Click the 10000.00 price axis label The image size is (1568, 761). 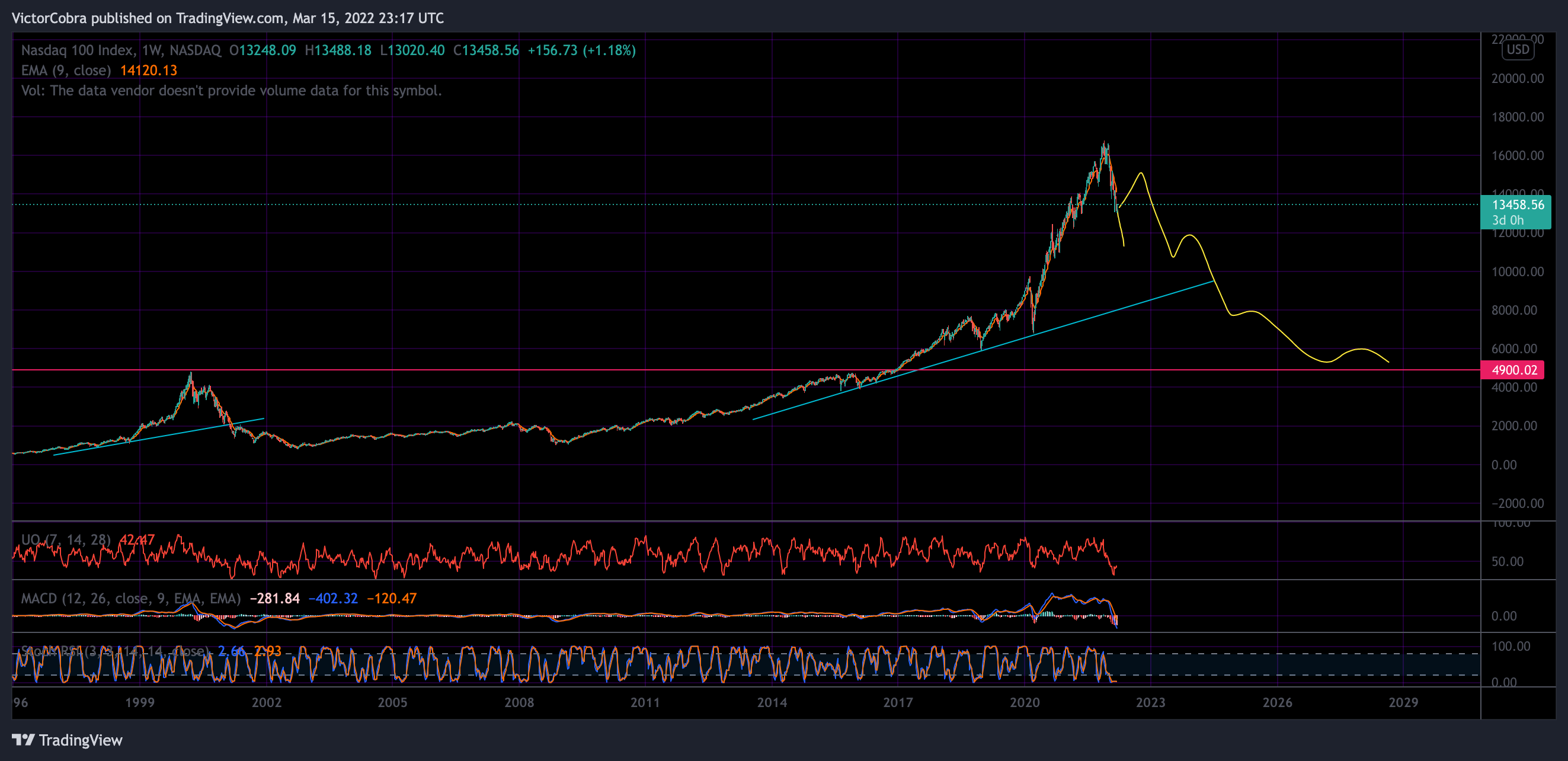pos(1518,271)
